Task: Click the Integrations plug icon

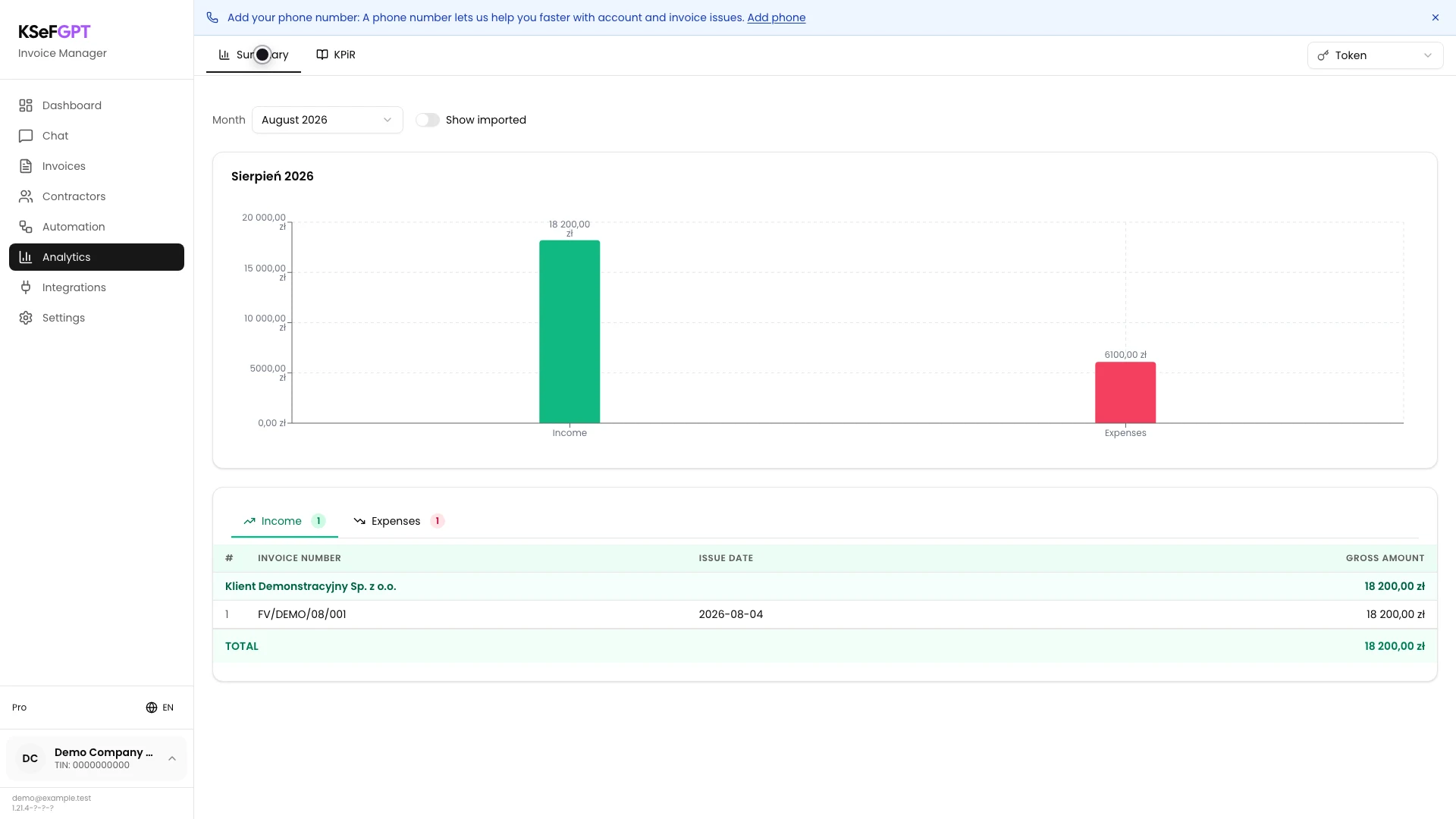Action: coord(26,287)
